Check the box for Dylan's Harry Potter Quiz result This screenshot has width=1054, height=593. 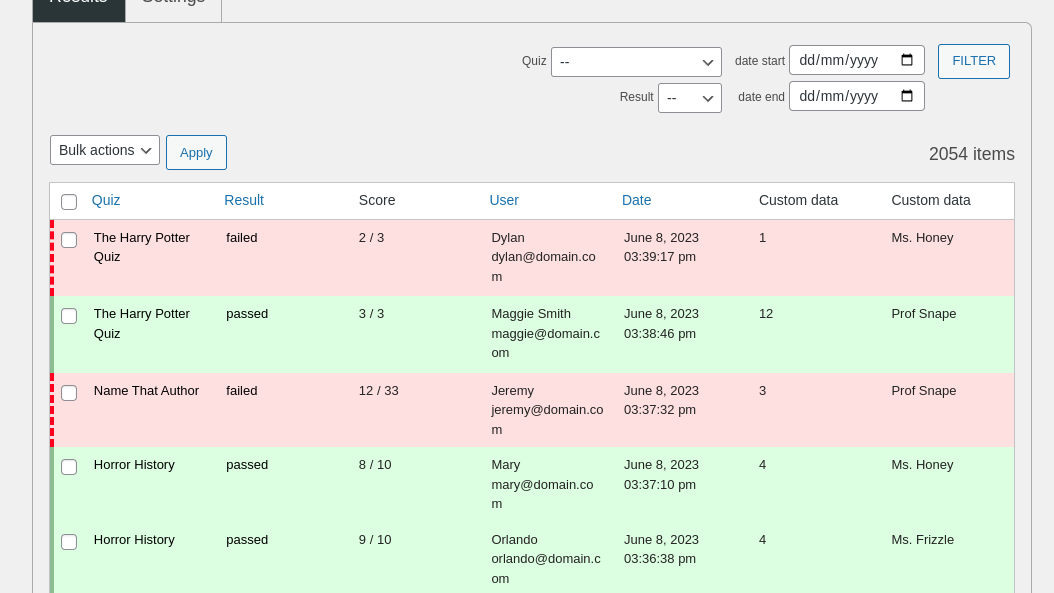coord(69,240)
